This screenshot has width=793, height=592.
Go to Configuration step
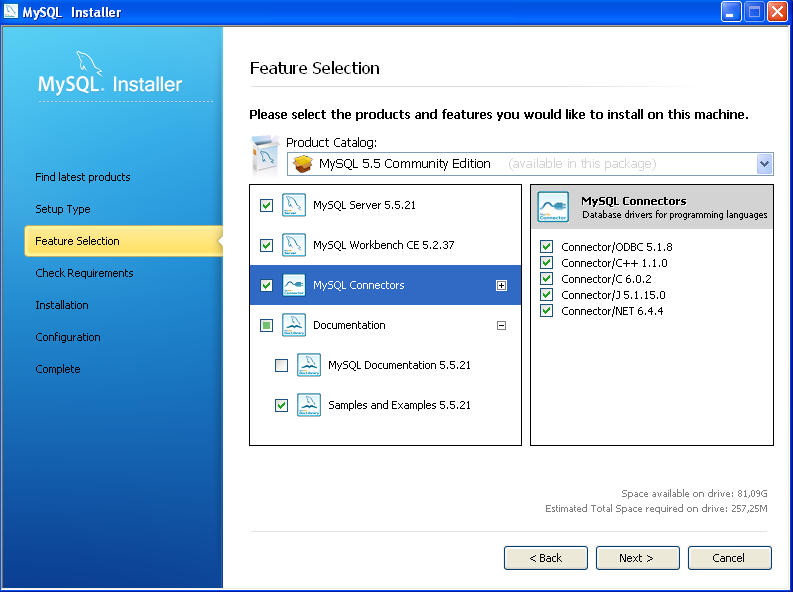68,337
